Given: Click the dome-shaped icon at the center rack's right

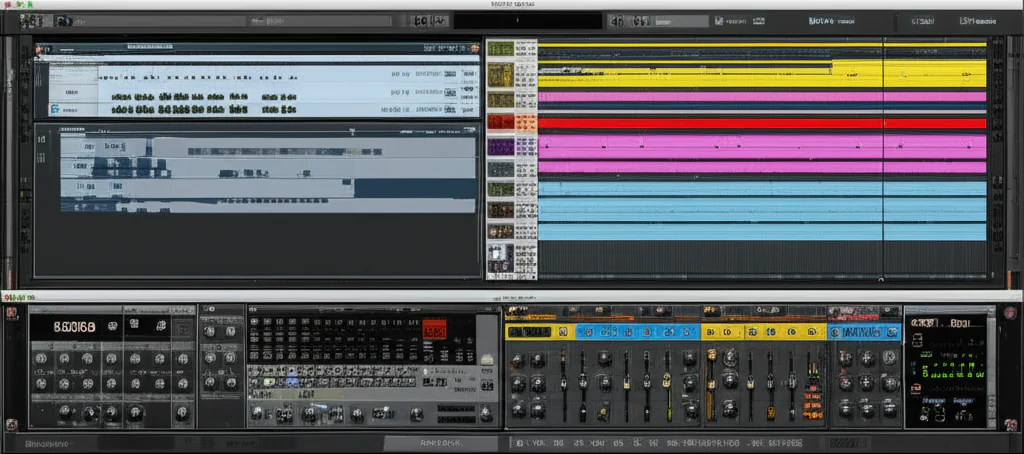Looking at the screenshot, I should tap(486, 360).
